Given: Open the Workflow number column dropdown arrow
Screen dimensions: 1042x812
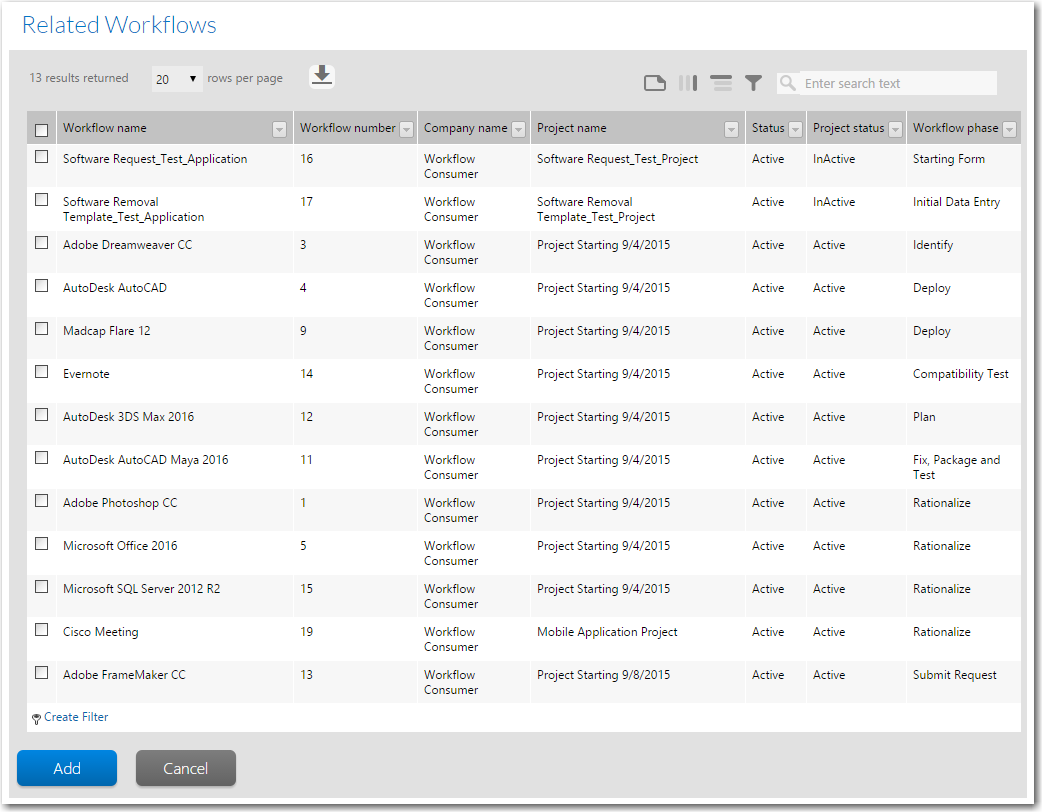Looking at the screenshot, I should pyautogui.click(x=407, y=130).
